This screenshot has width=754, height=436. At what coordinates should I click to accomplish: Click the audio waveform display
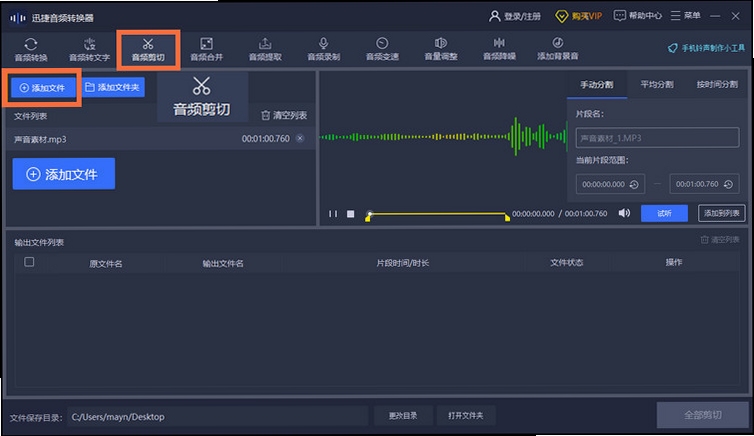tap(443, 137)
